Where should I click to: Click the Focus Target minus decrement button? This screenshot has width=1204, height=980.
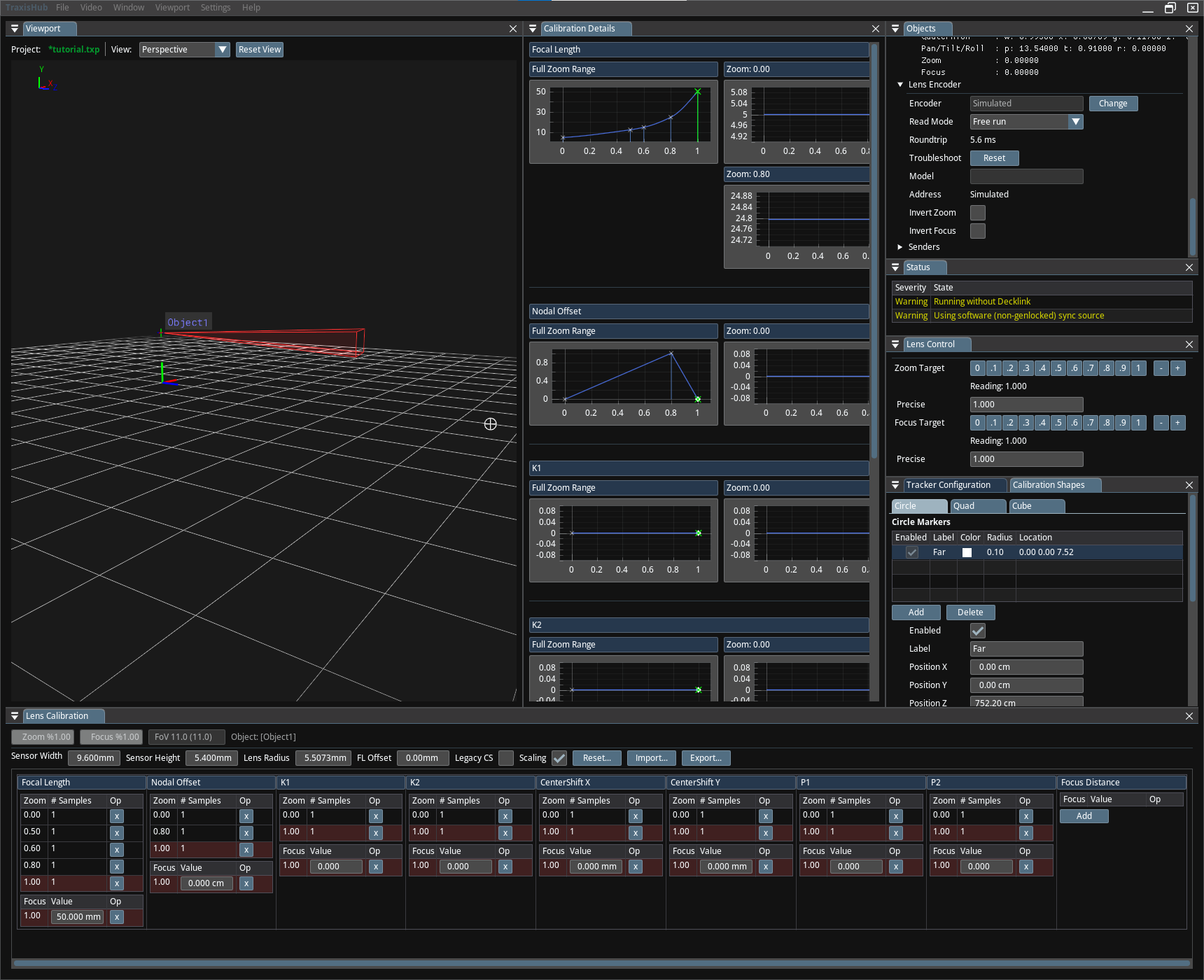(1161, 423)
